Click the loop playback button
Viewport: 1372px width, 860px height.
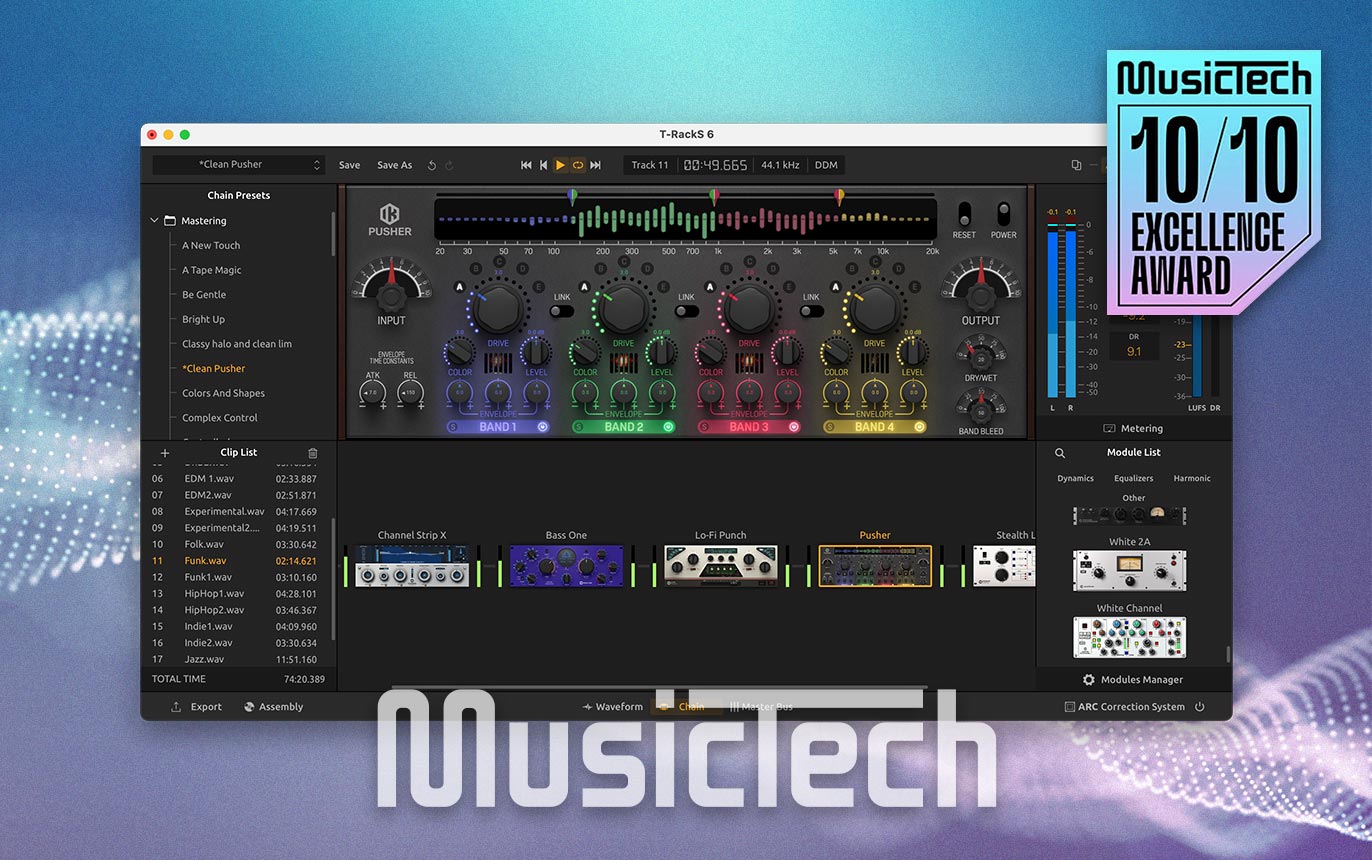coord(577,165)
